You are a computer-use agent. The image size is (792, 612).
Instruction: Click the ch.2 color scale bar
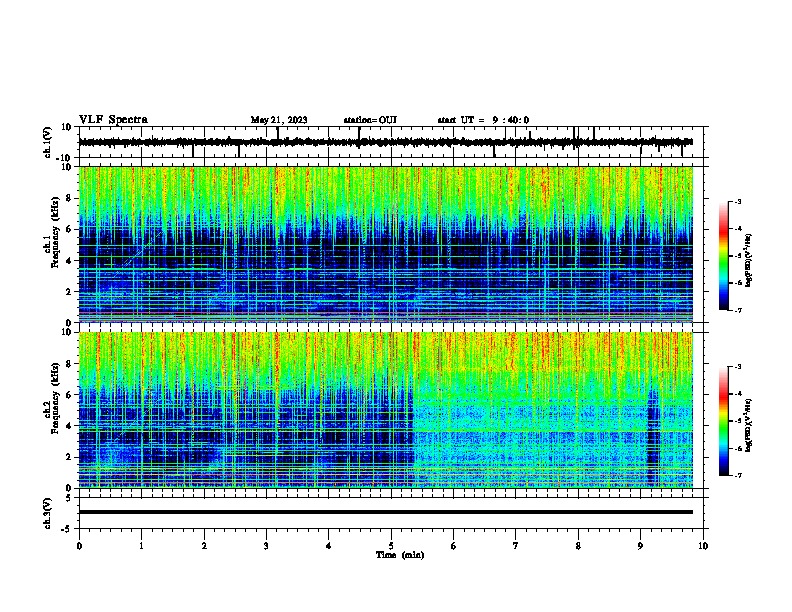tap(724, 421)
